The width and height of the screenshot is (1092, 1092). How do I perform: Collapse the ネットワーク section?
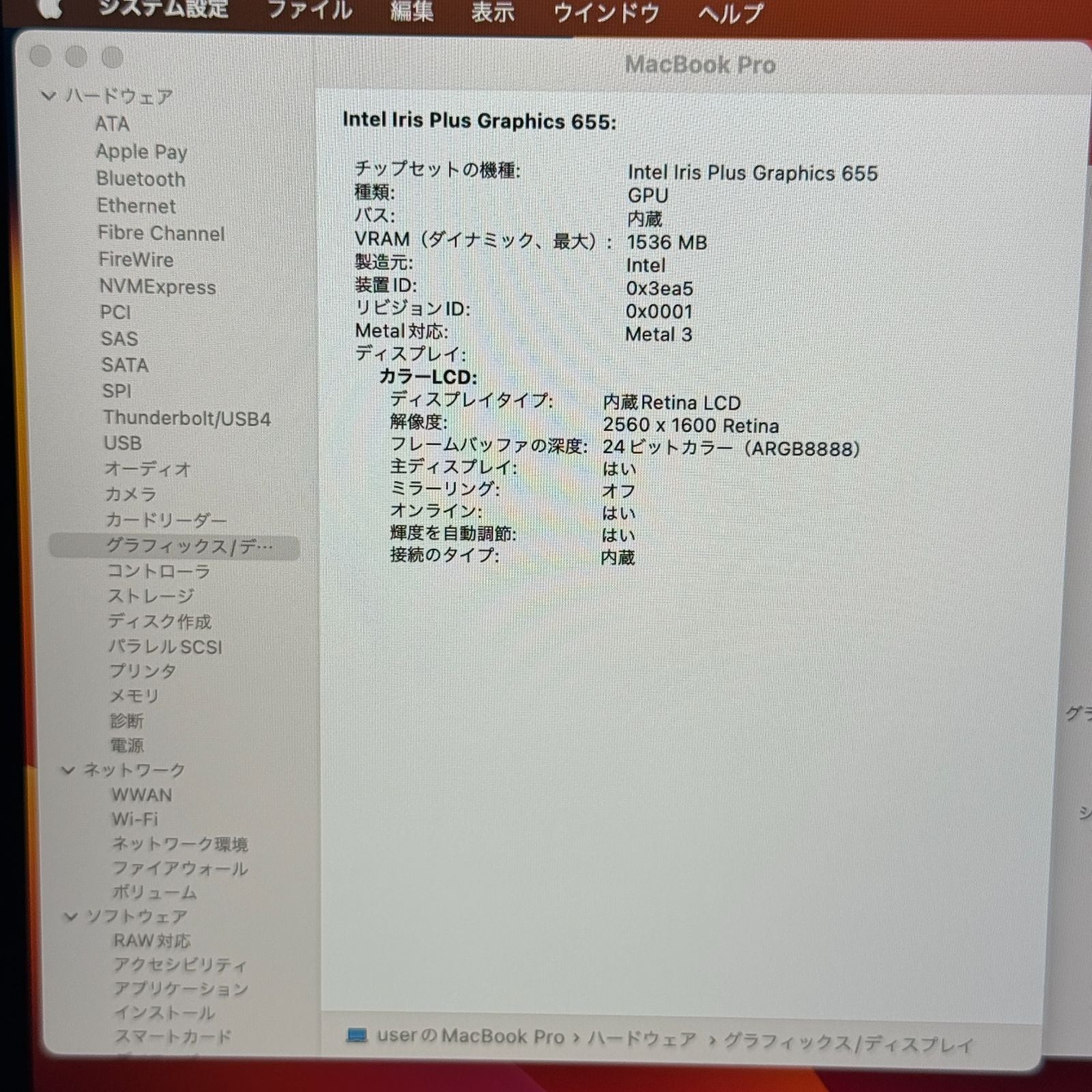click(x=68, y=770)
